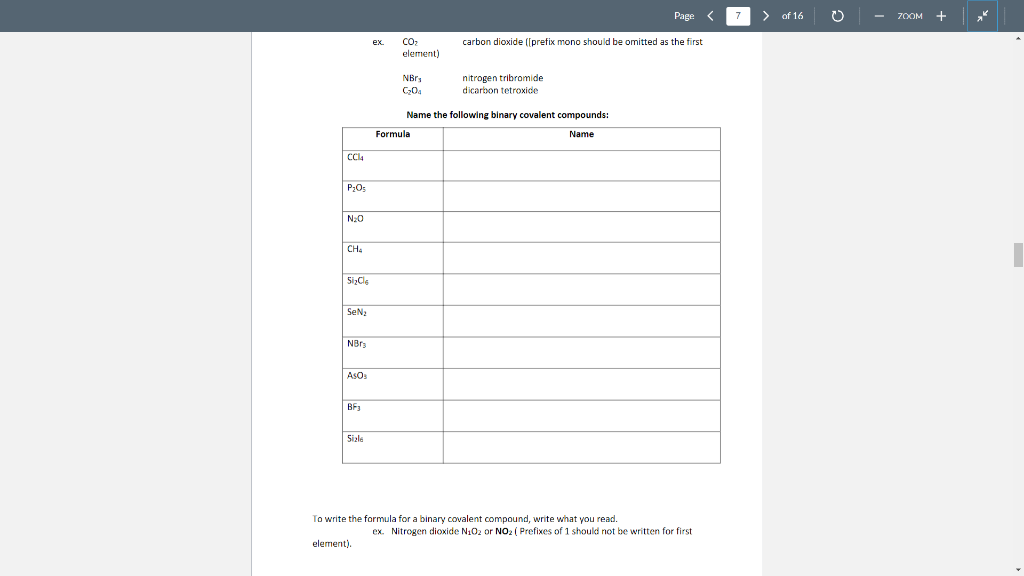Click the Name cell beside SeN2

[x=580, y=321]
